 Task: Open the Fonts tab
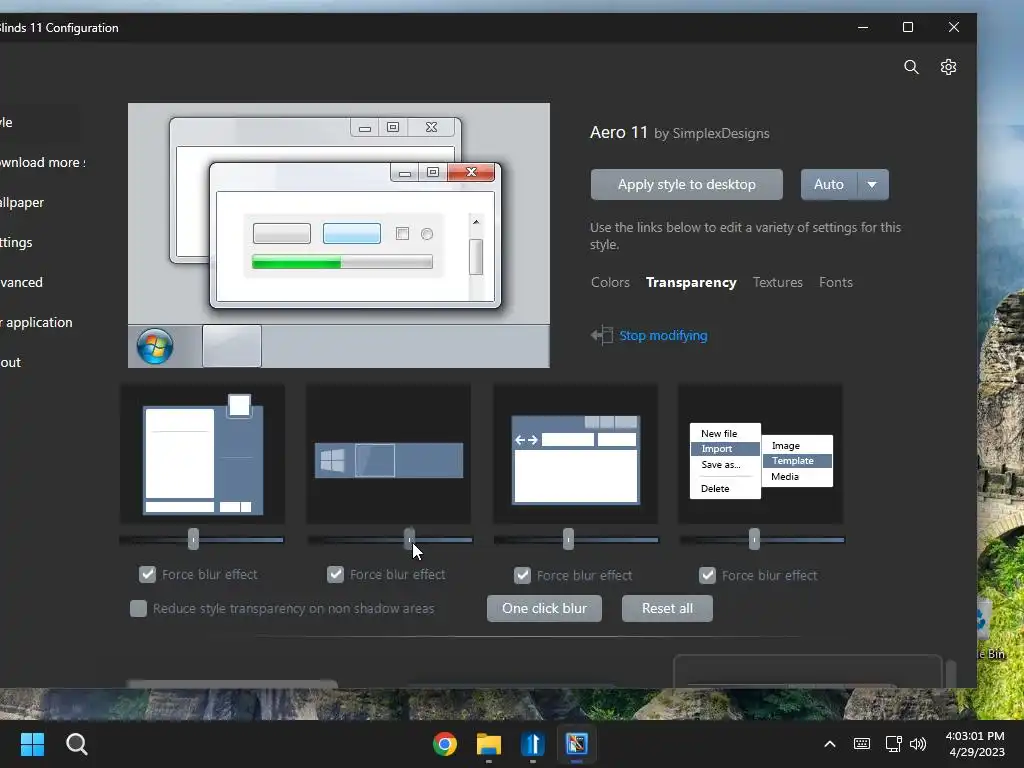click(x=836, y=282)
